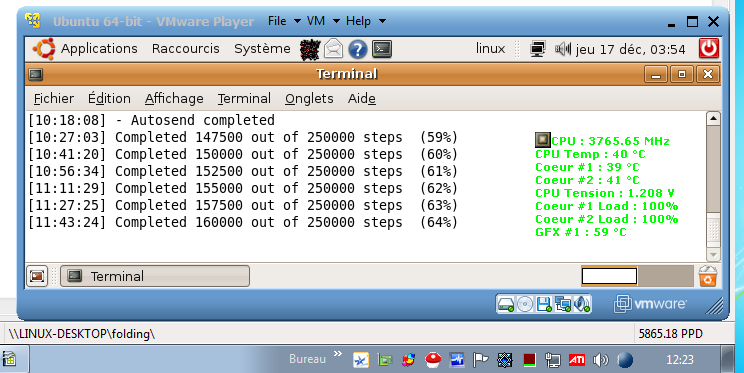Click the colorful blob tray icon

click(x=408, y=360)
